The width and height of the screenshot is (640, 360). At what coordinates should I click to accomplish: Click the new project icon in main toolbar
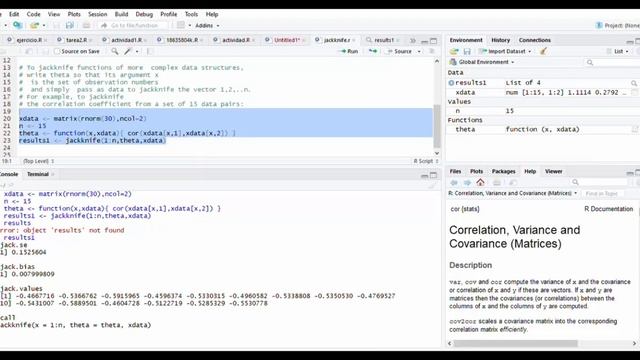coord(18,25)
